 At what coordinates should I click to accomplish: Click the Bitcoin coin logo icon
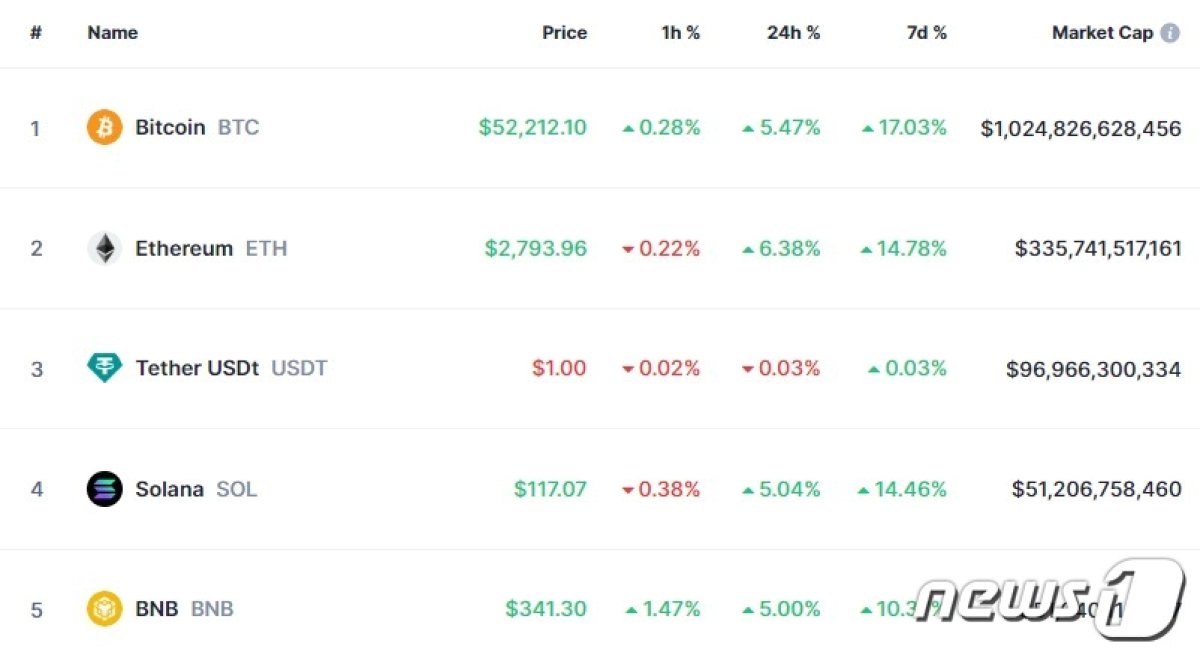(105, 128)
